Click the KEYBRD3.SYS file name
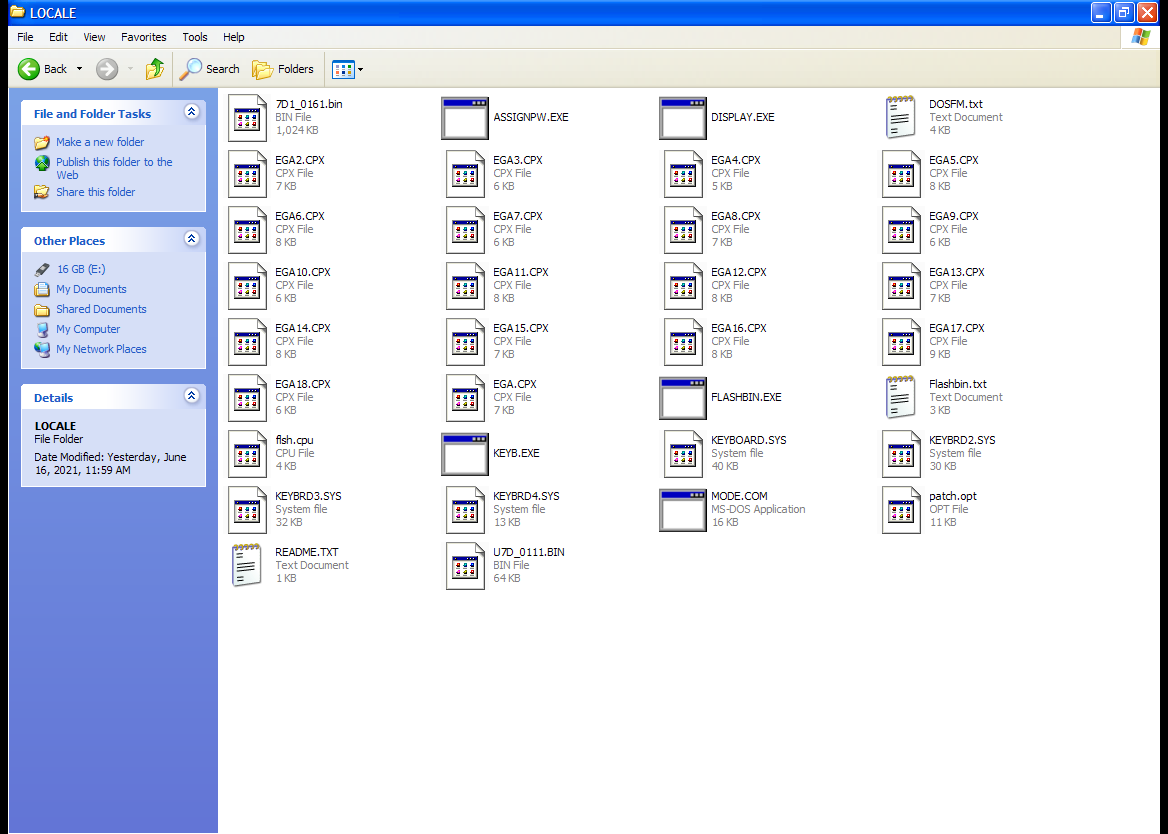Viewport: 1168px width, 834px height. [308, 497]
